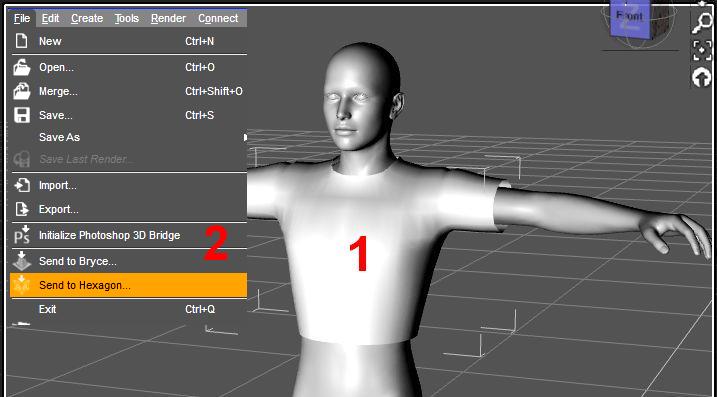This screenshot has width=717, height=397.
Task: Open the Create menu
Action: coord(87,18)
